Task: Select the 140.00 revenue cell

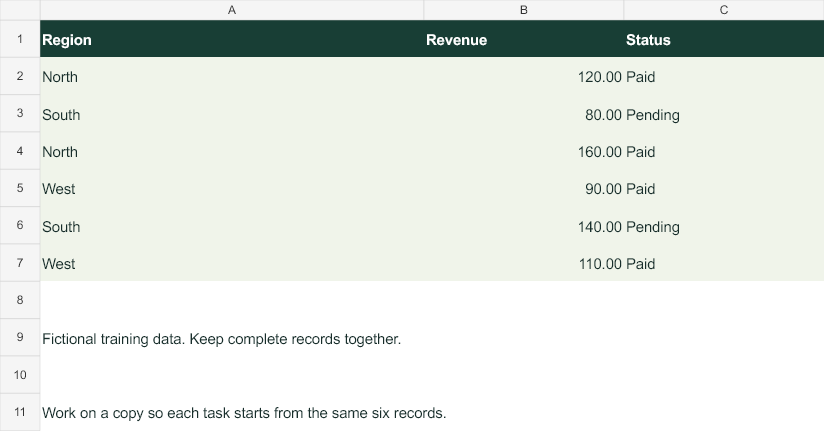Action: pyautogui.click(x=523, y=225)
